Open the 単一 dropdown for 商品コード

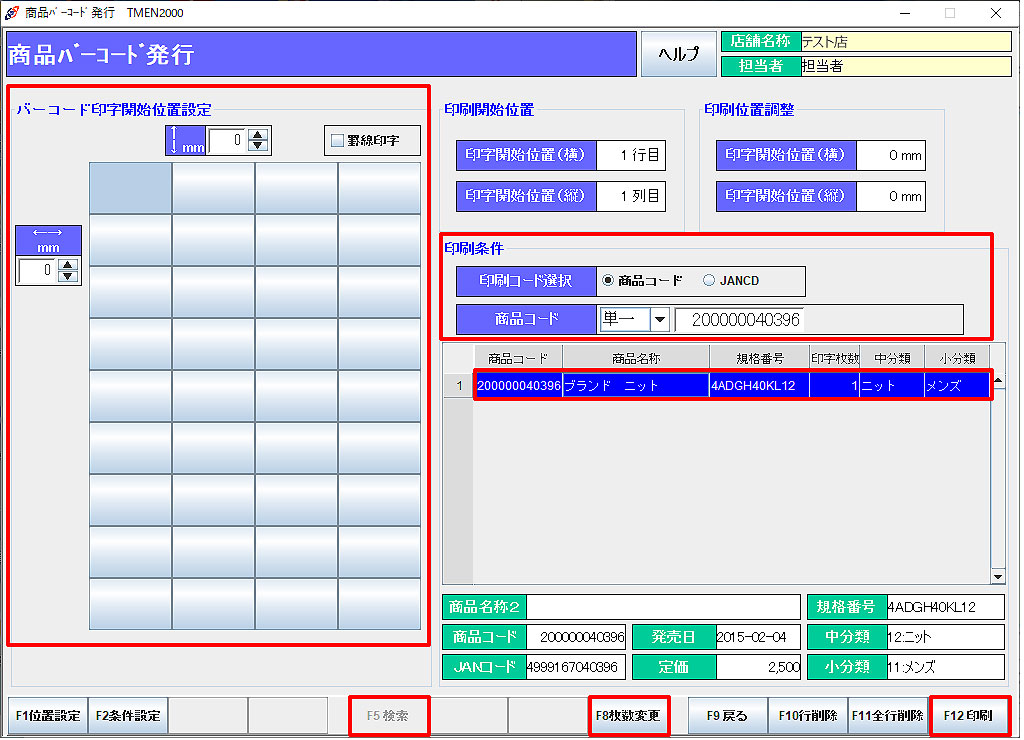coord(659,320)
